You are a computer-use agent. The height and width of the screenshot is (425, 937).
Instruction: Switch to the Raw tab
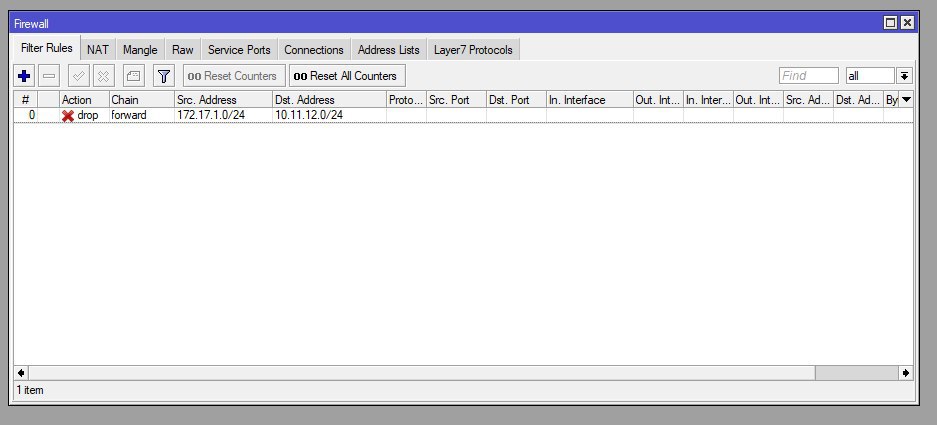[x=183, y=50]
